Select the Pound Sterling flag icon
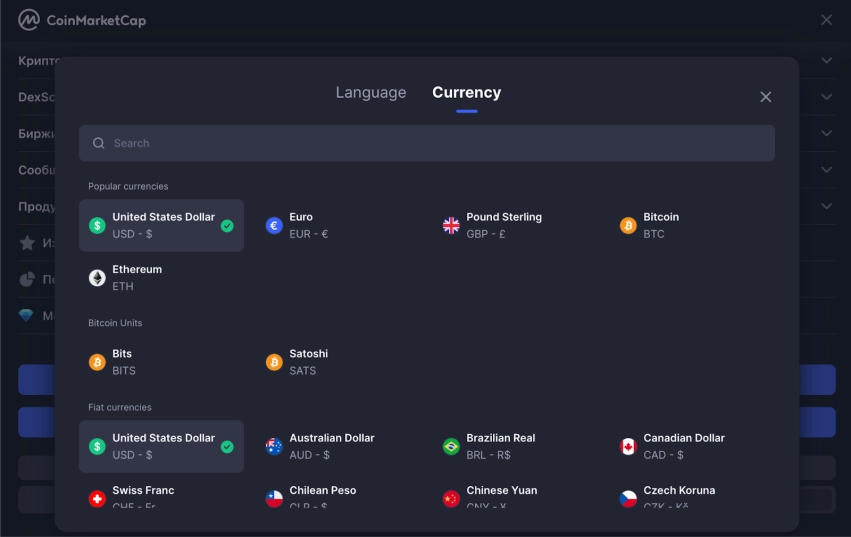851x537 pixels. [x=451, y=226]
